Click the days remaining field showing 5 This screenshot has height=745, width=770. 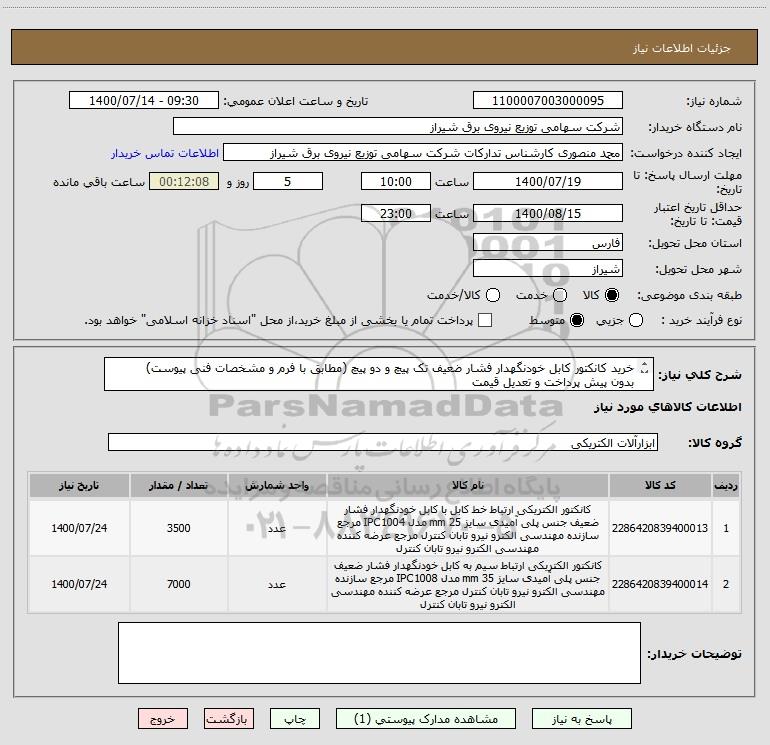[288, 181]
